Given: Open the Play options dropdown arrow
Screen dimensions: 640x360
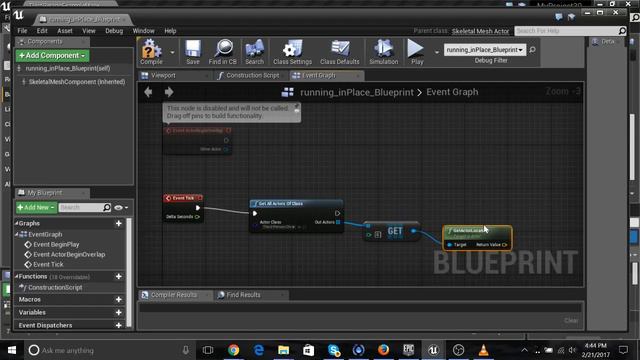Looking at the screenshot, I should 436,52.
